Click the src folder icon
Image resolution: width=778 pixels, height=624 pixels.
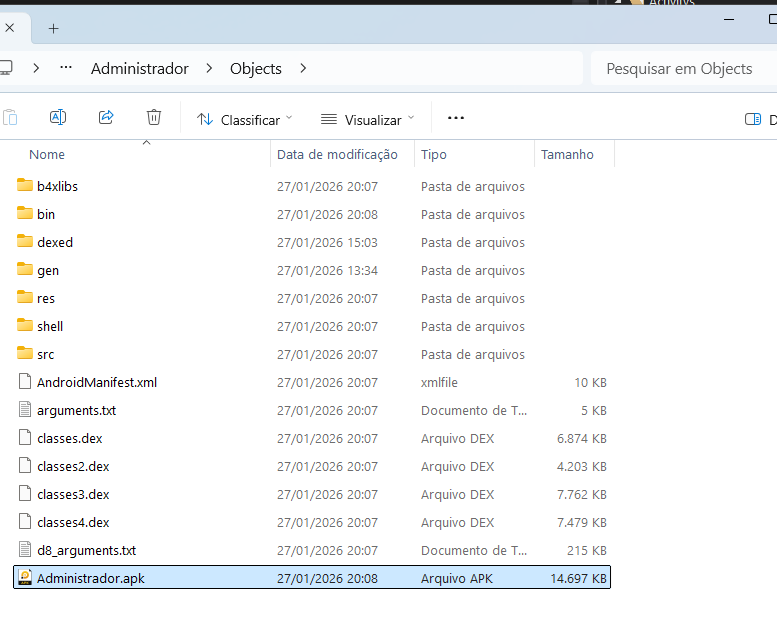tap(24, 353)
